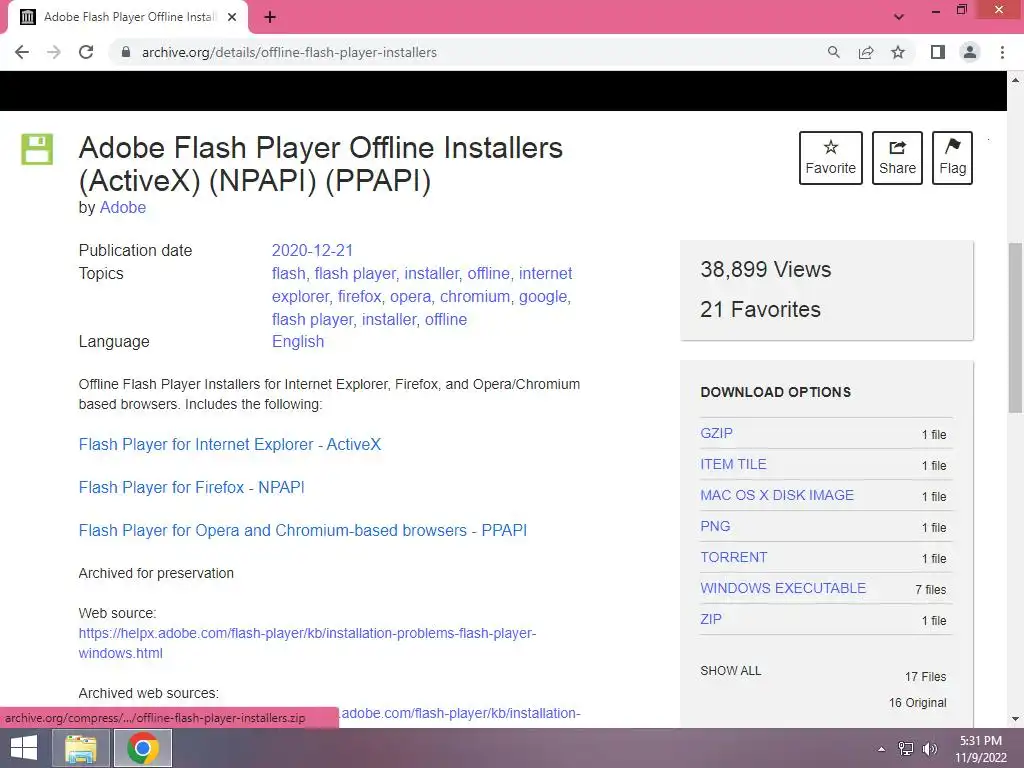Image resolution: width=1024 pixels, height=768 pixels.
Task: Click the 21 Favorites text
Action: [x=760, y=309]
